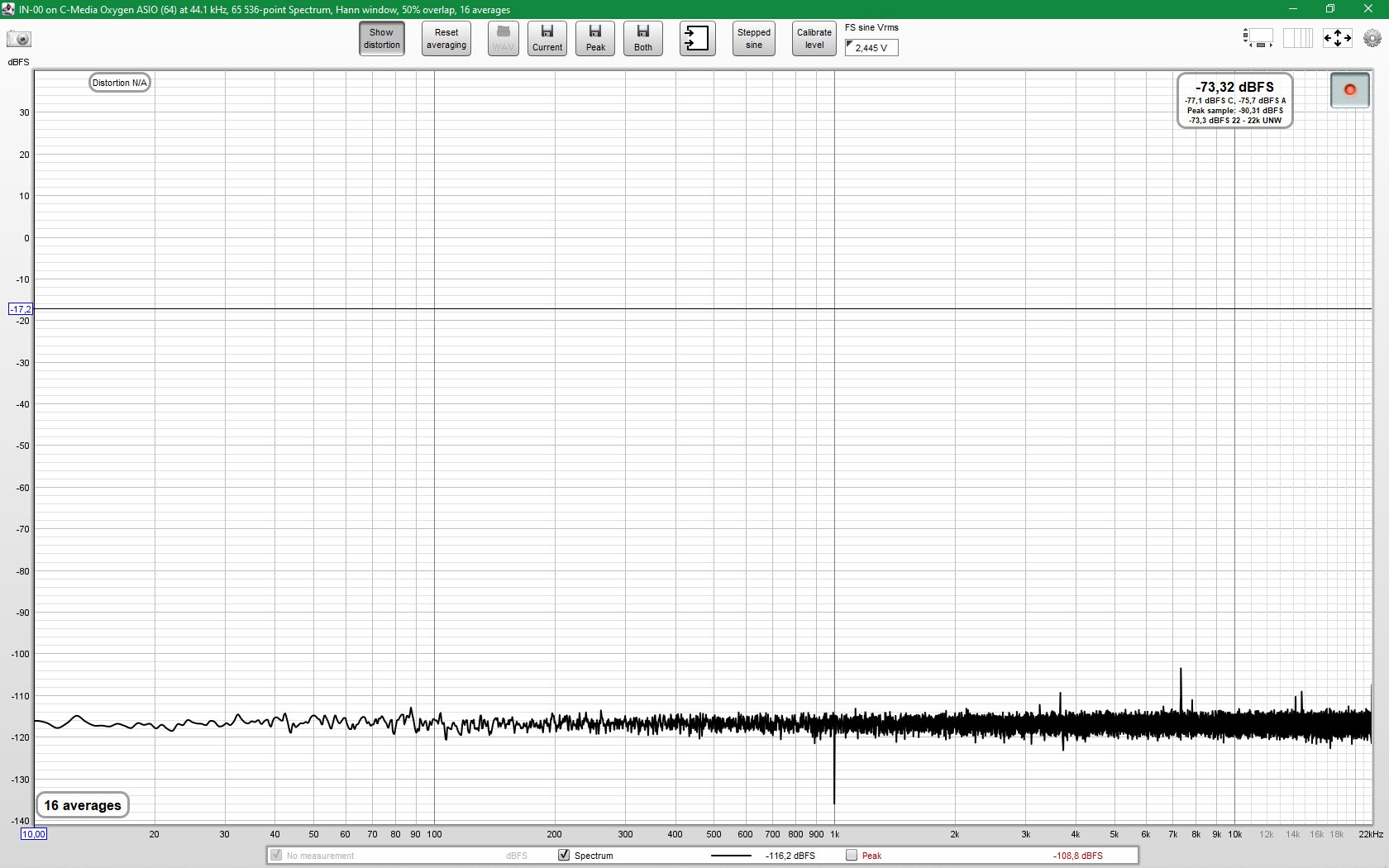Click the -73,3 dBFS 22 - 22k UNW line

[x=1235, y=121]
